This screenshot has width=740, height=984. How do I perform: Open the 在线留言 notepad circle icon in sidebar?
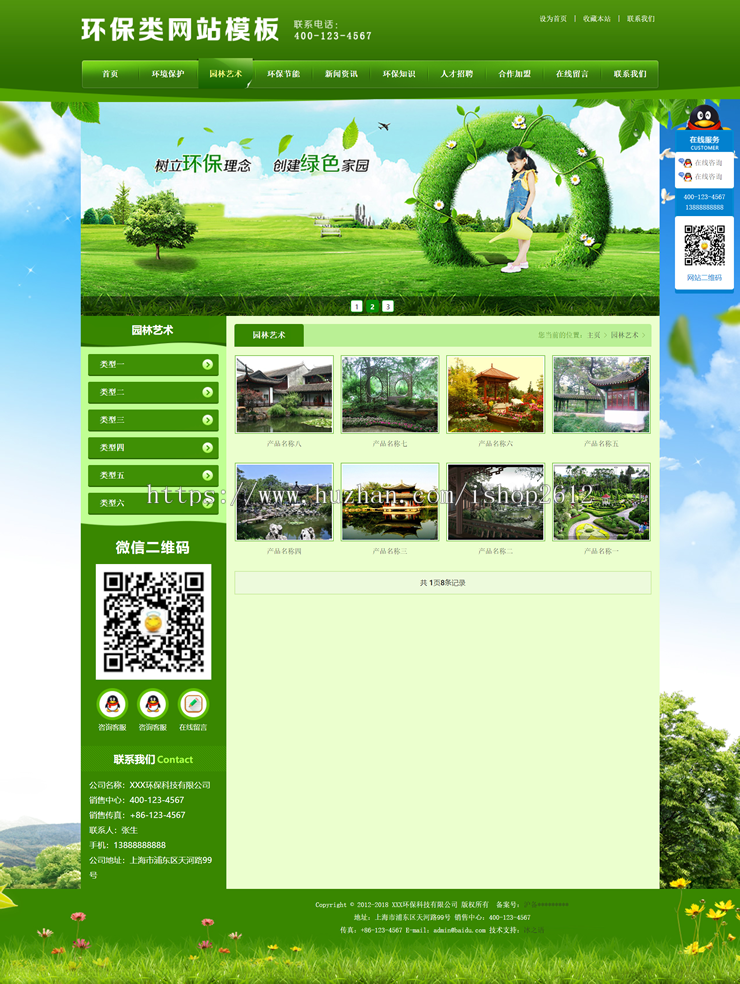[193, 704]
